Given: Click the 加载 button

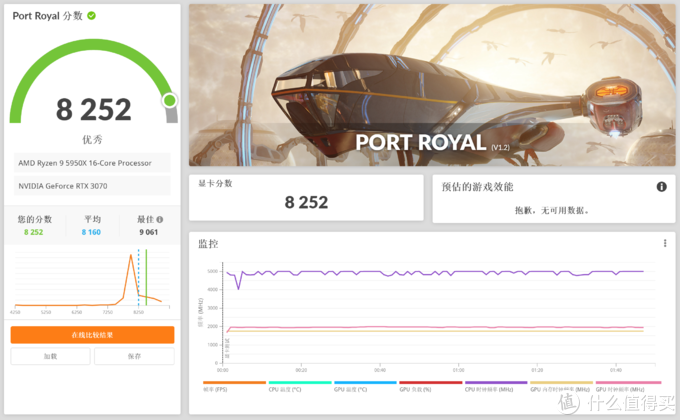Looking at the screenshot, I should pos(50,356).
